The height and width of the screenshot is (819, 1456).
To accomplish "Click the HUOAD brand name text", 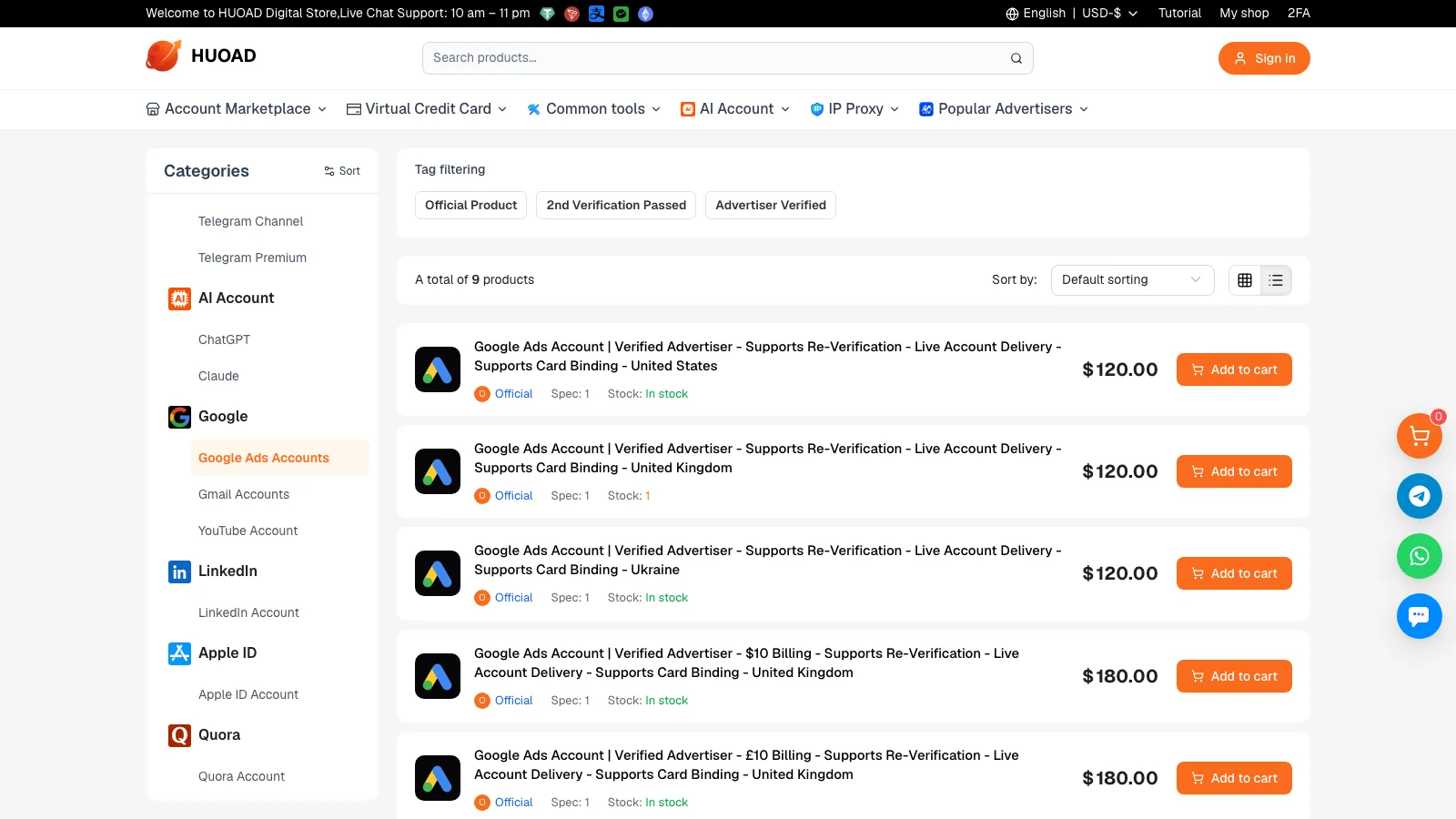I will tap(224, 56).
